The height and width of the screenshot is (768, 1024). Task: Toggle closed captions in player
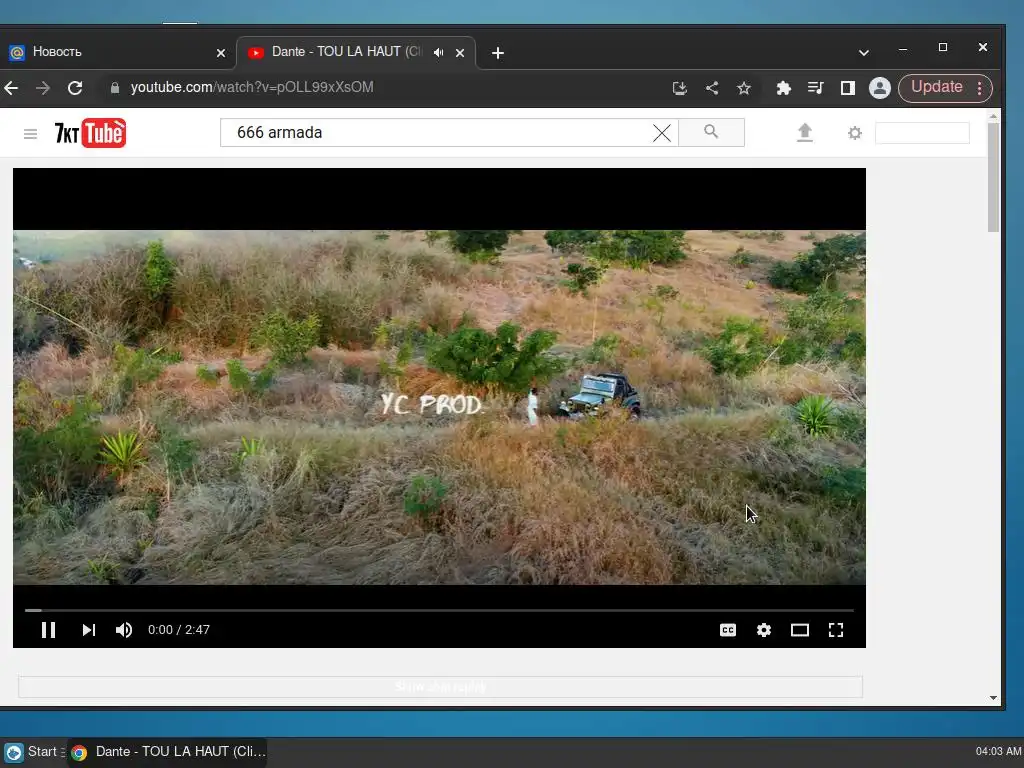(728, 630)
